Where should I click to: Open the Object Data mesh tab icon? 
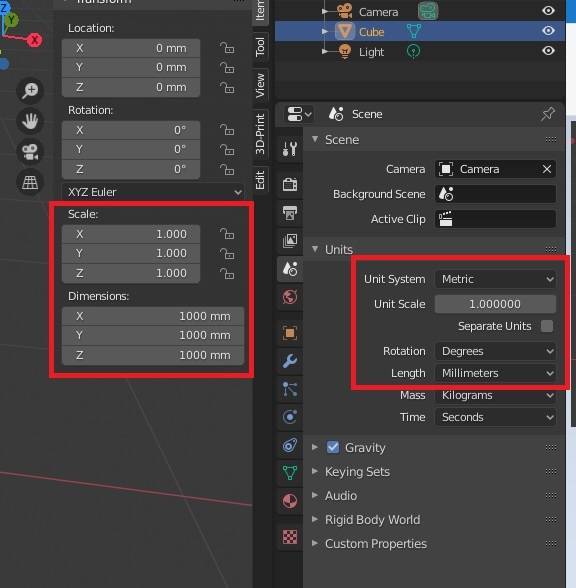coord(290,472)
